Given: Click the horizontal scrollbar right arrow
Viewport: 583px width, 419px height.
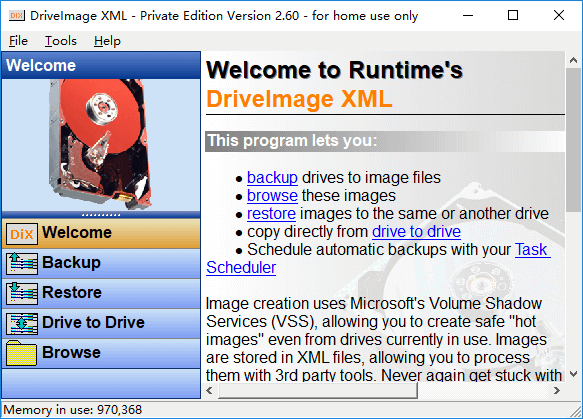Looking at the screenshot, I should click(557, 390).
